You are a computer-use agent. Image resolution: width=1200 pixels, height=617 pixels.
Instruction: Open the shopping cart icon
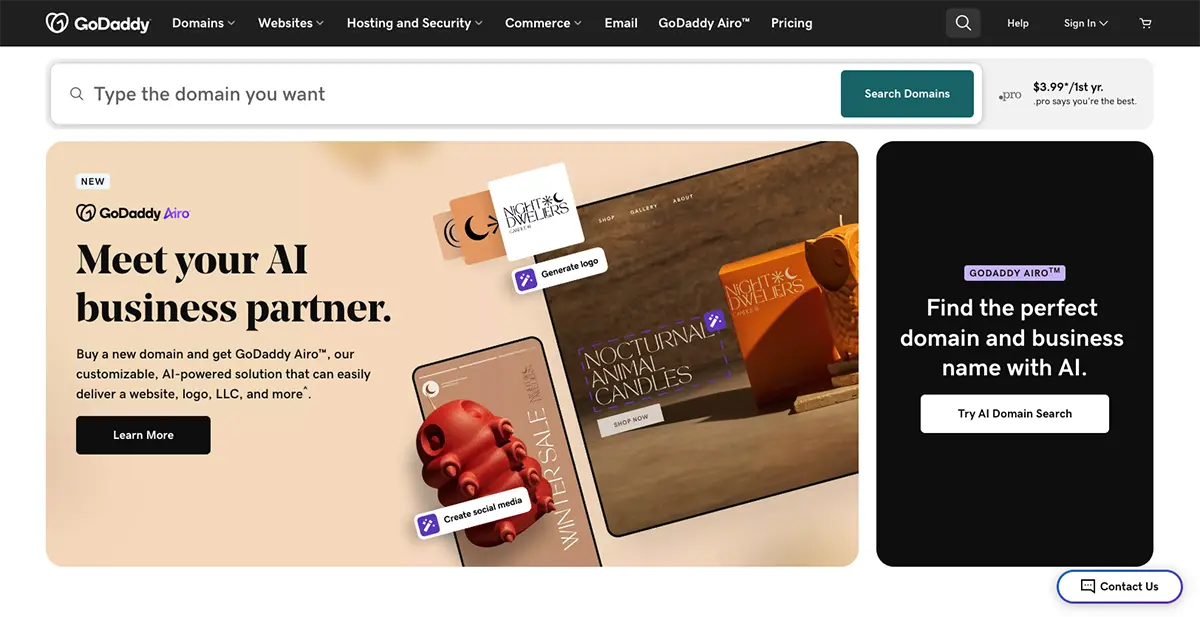(1146, 23)
